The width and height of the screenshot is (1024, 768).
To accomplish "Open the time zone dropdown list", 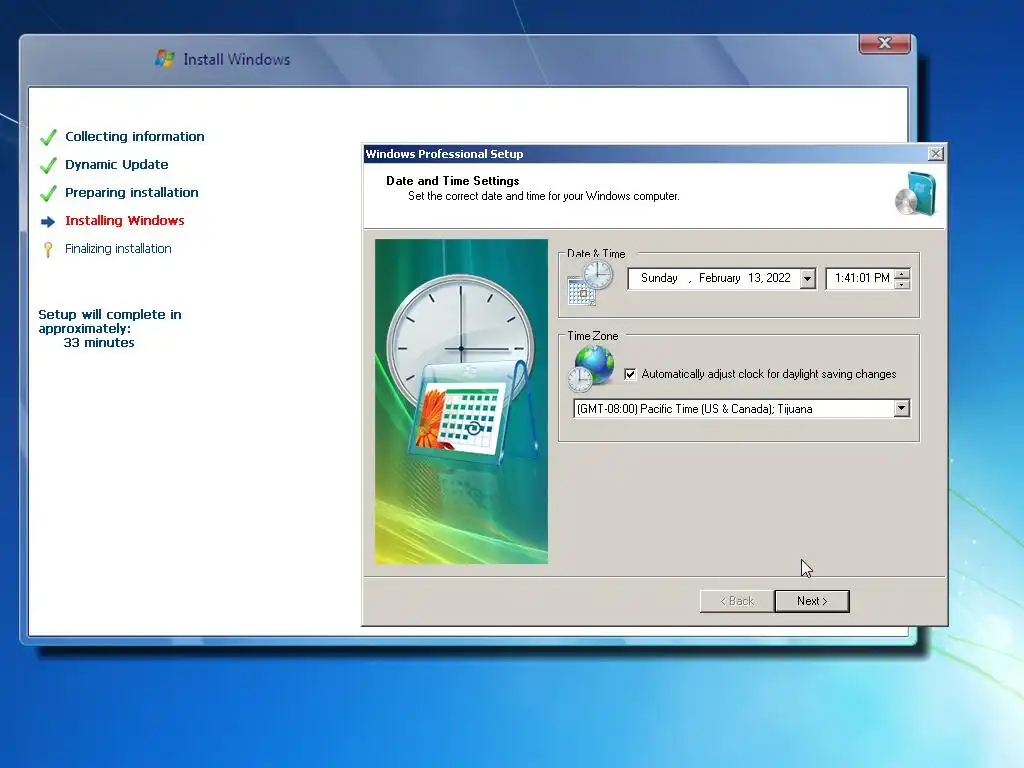I will 901,408.
